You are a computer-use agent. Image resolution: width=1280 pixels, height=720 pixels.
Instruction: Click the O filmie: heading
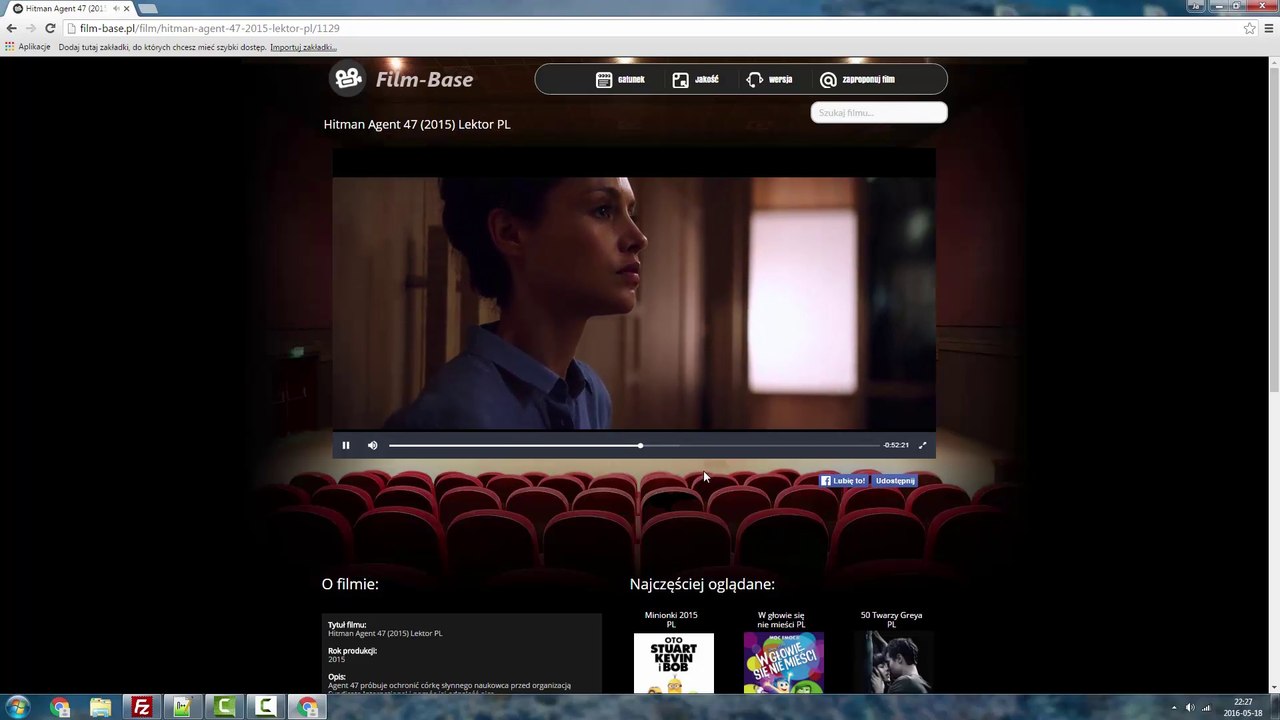tap(350, 584)
